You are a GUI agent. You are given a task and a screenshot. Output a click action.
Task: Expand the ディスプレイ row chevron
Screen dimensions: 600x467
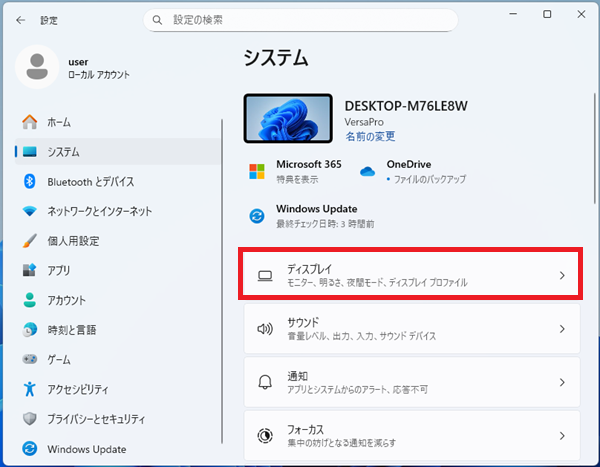[562, 276]
